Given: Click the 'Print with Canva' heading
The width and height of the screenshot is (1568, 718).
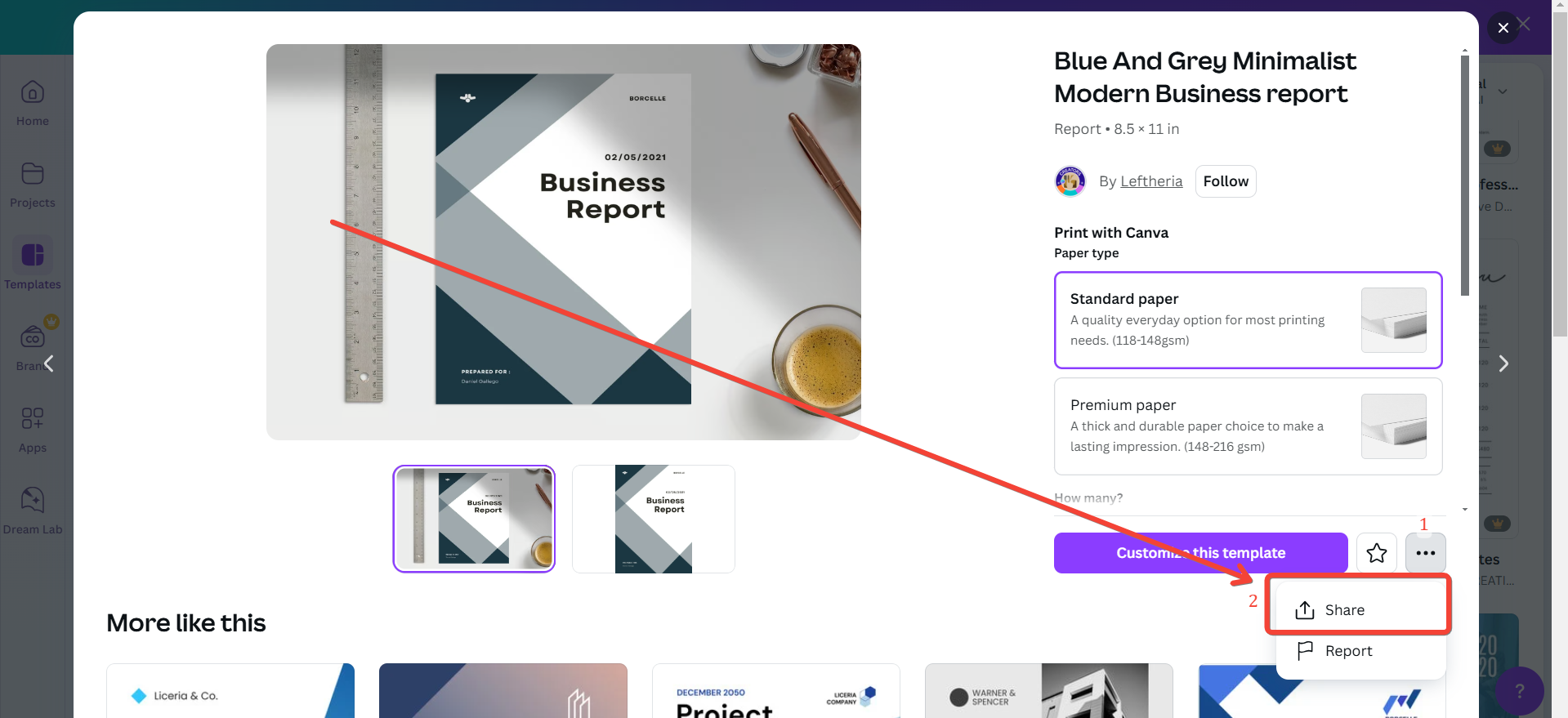Looking at the screenshot, I should [1111, 233].
